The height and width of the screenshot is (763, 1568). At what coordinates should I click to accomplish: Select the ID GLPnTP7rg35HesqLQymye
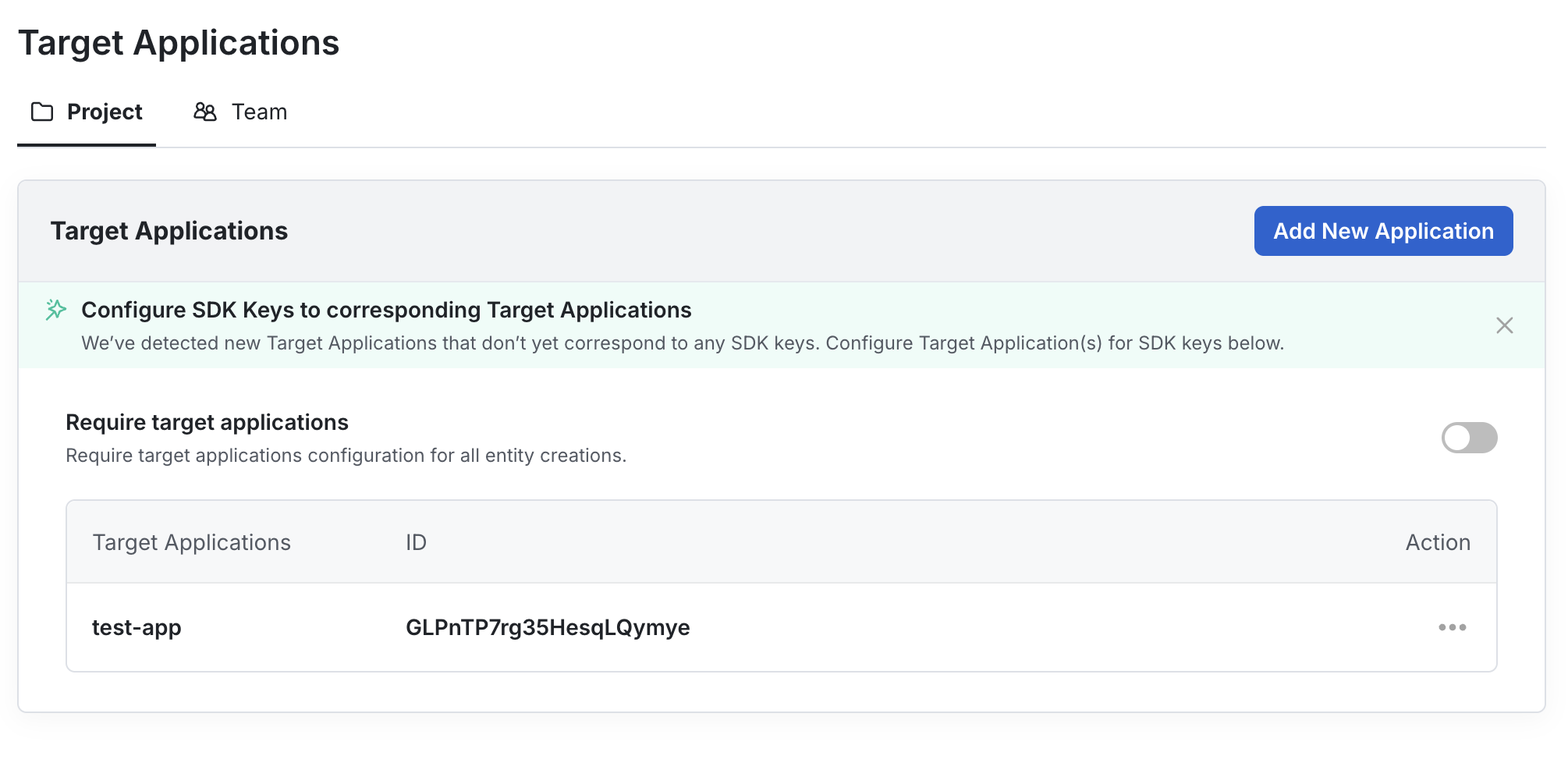pyautogui.click(x=547, y=626)
